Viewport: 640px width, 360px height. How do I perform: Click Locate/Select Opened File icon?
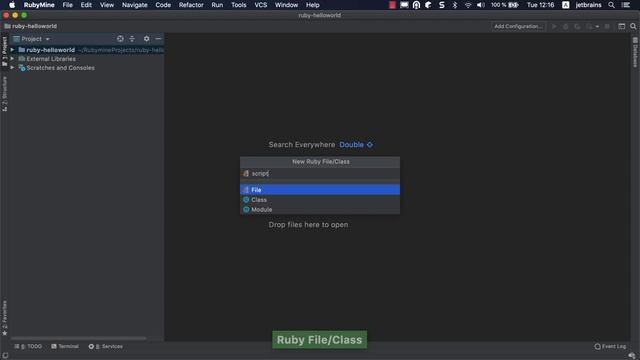[120, 39]
